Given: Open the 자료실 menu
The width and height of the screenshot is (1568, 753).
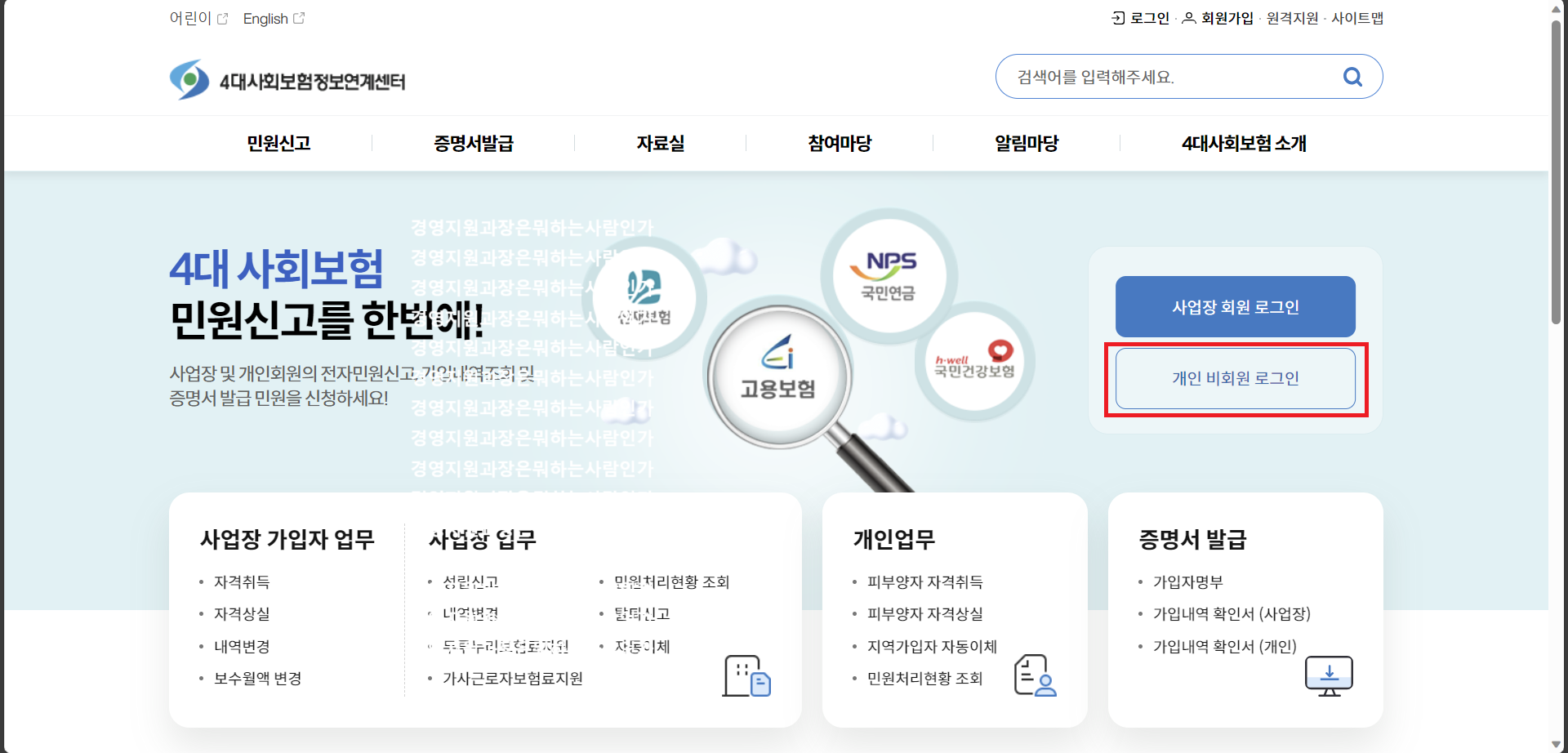Looking at the screenshot, I should pyautogui.click(x=661, y=143).
